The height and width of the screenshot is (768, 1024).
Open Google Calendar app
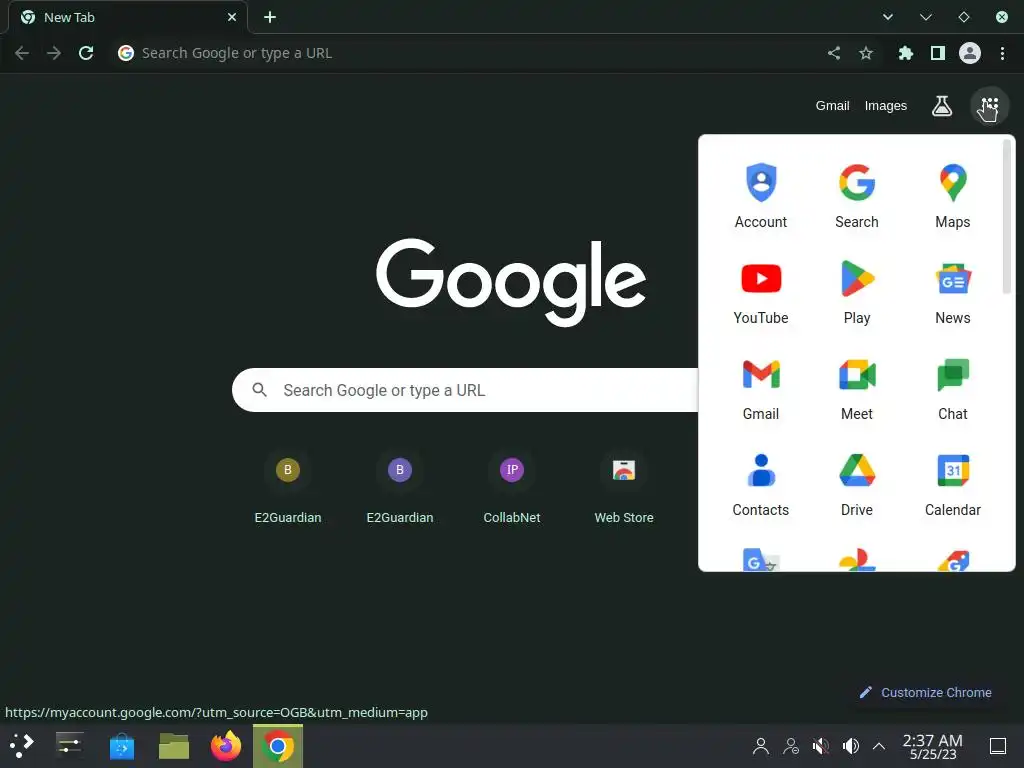pyautogui.click(x=953, y=484)
